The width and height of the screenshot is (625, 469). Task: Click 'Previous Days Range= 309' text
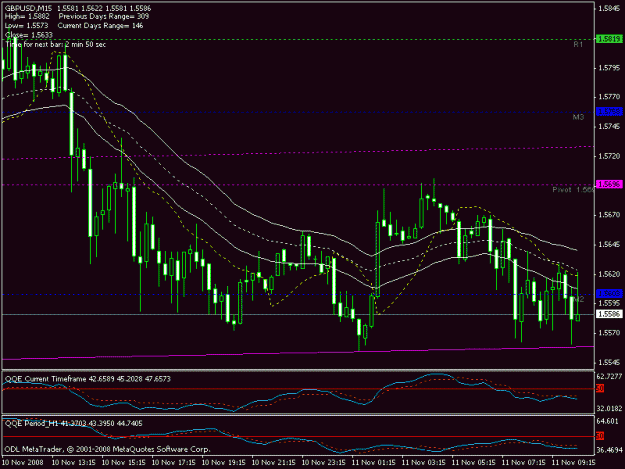(x=104, y=17)
